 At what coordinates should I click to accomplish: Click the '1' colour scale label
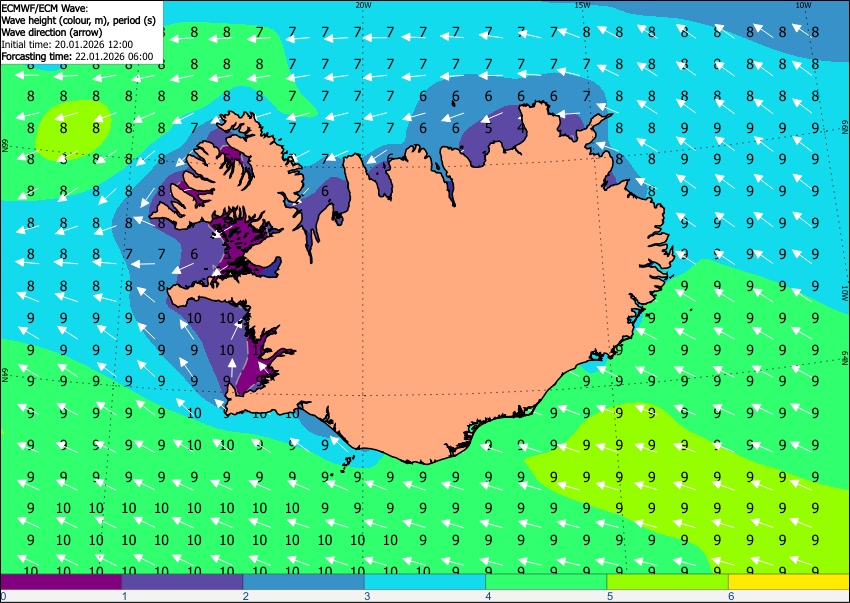pyautogui.click(x=125, y=596)
